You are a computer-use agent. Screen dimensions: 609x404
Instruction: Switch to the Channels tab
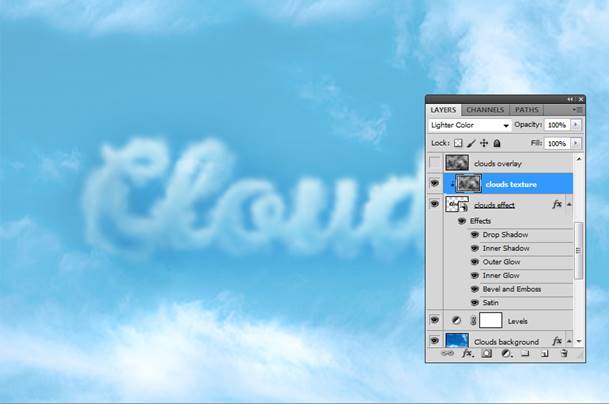tap(485, 110)
